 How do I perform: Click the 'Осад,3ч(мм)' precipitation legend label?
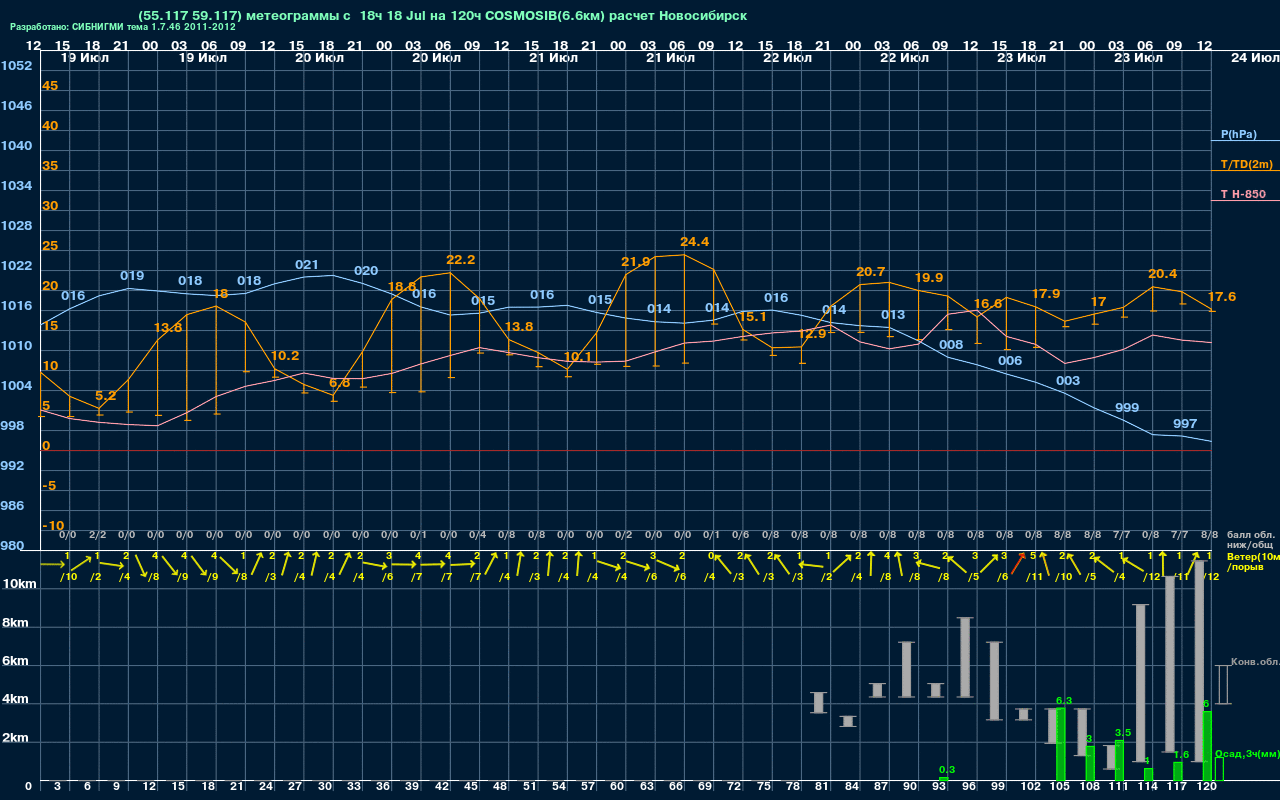pyautogui.click(x=1247, y=754)
